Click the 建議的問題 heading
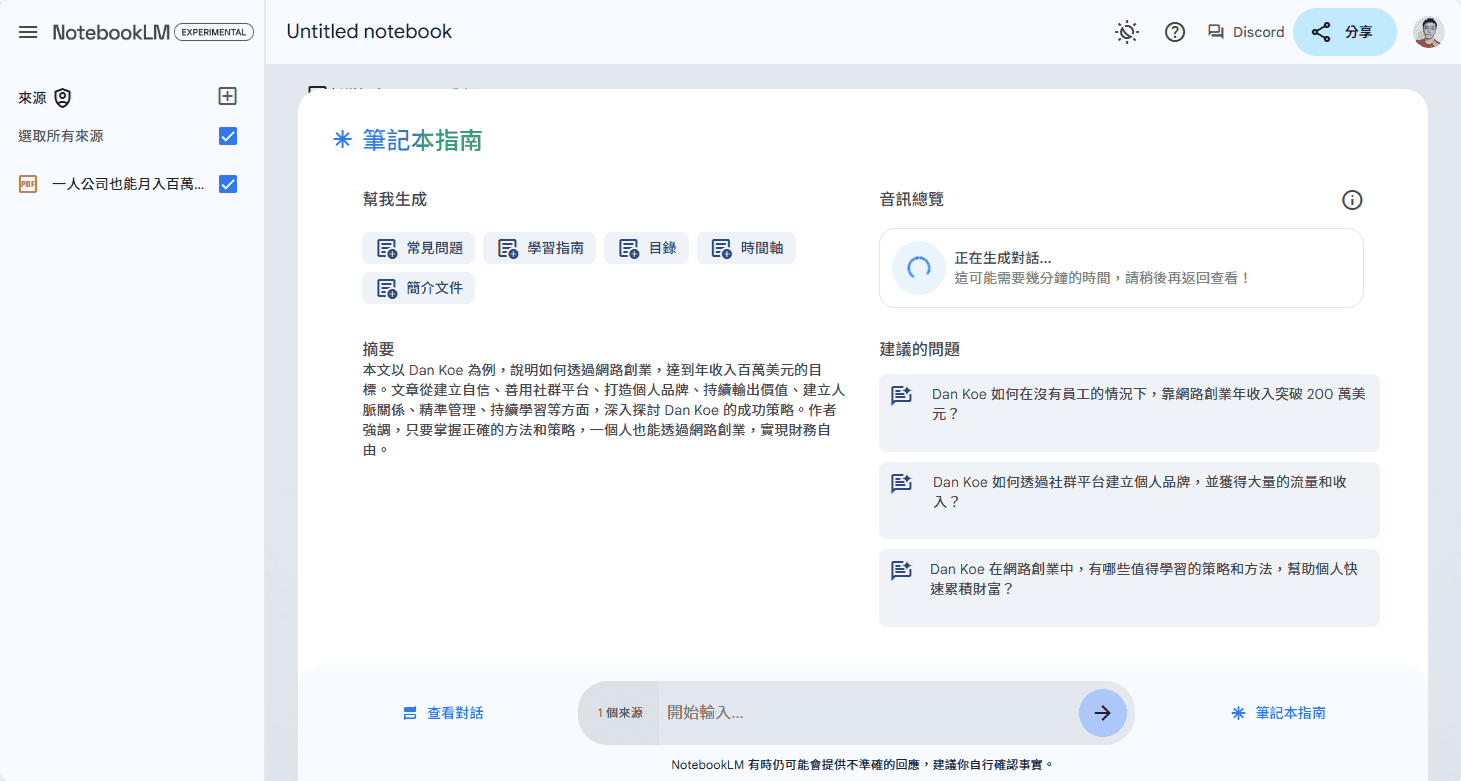Screen dimensions: 1461x781 tap(920, 349)
